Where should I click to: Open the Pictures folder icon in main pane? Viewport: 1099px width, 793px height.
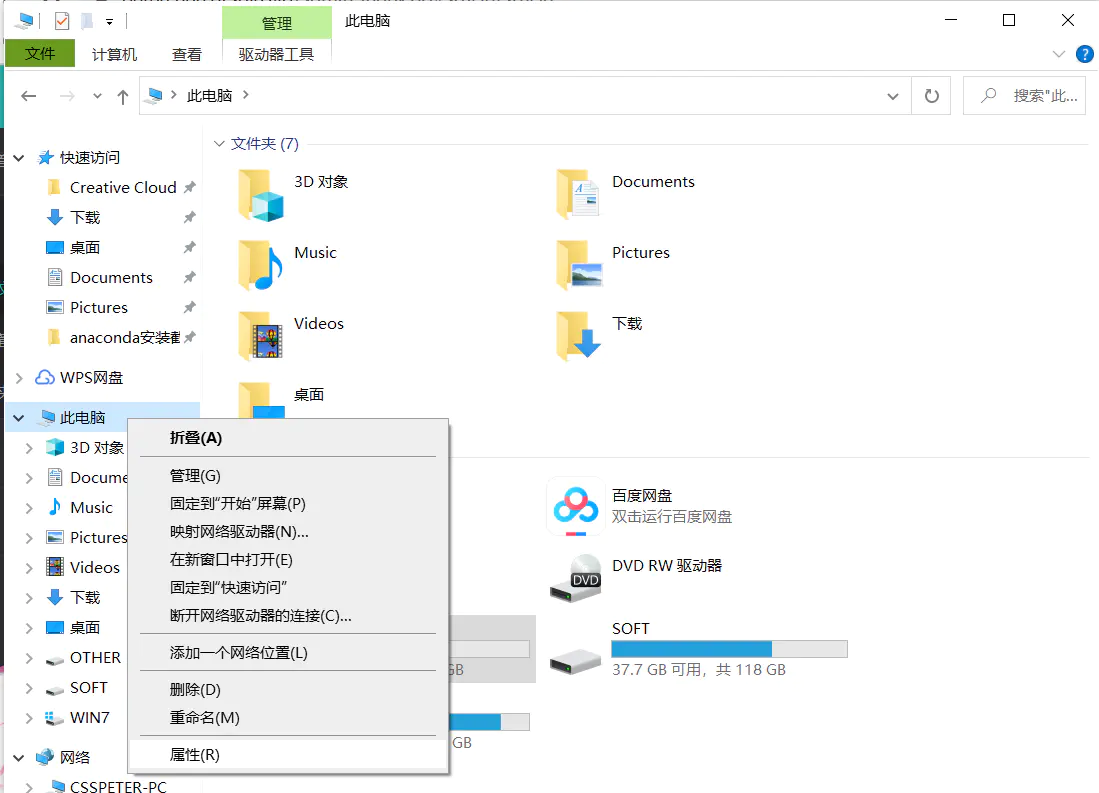[579, 266]
